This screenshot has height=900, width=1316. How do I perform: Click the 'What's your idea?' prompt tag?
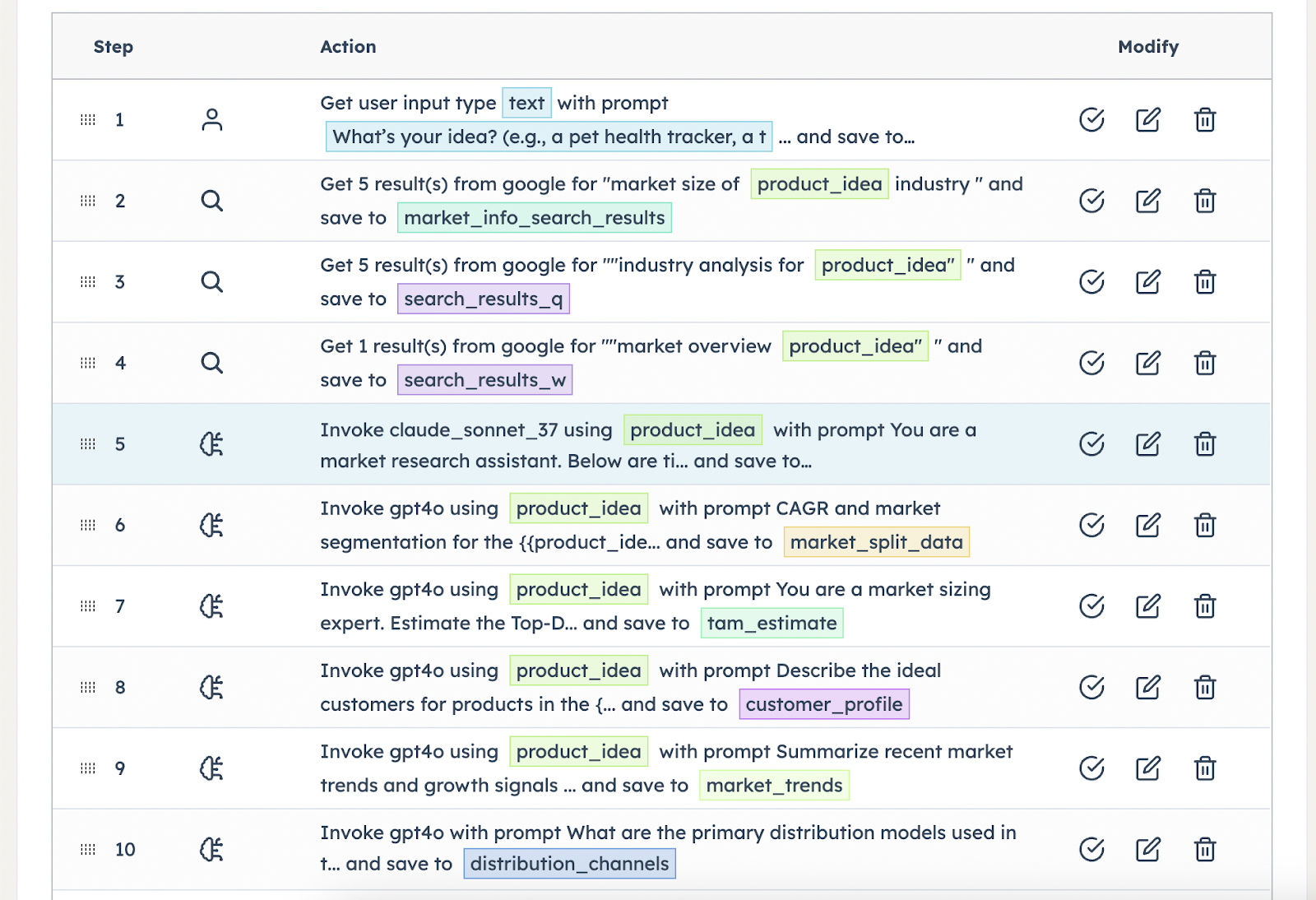pos(549,137)
